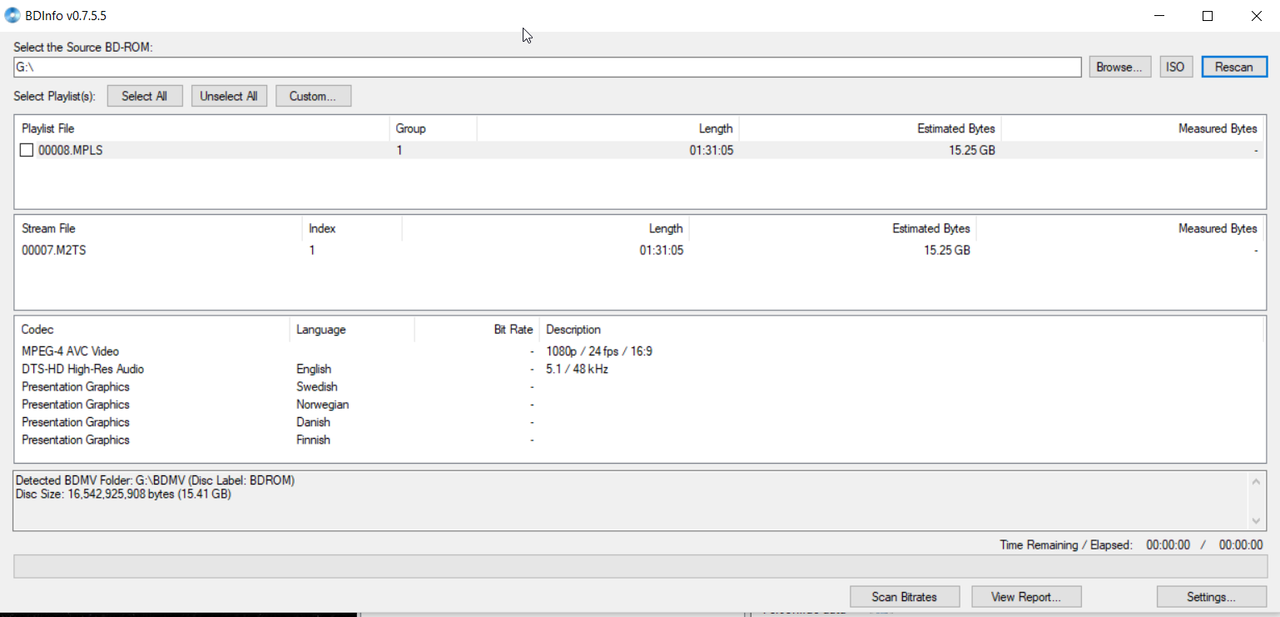Image resolution: width=1280 pixels, height=617 pixels.
Task: Click the Browse... button
Action: (1120, 67)
